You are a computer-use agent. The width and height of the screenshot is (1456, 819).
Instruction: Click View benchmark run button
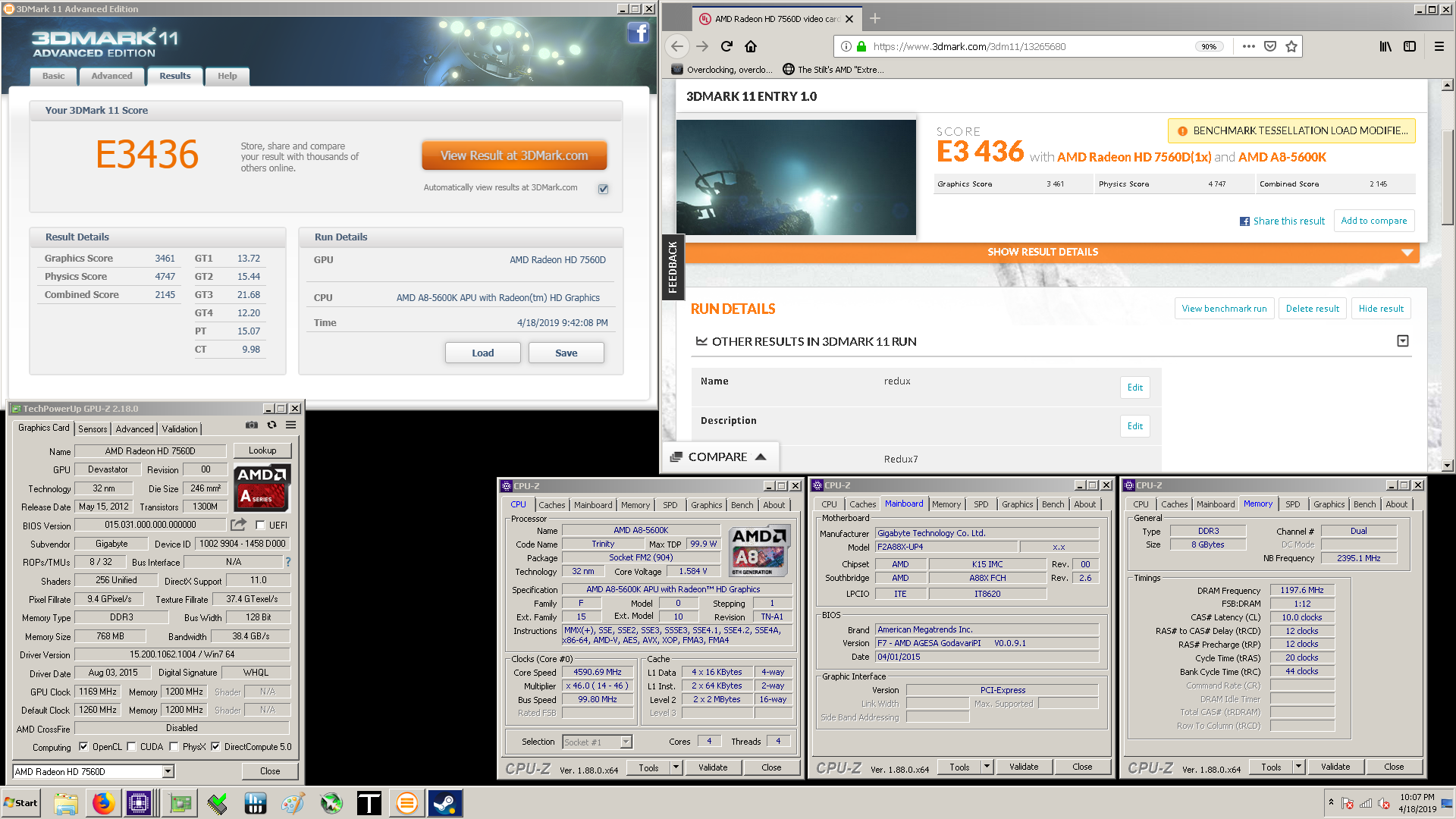click(1224, 309)
